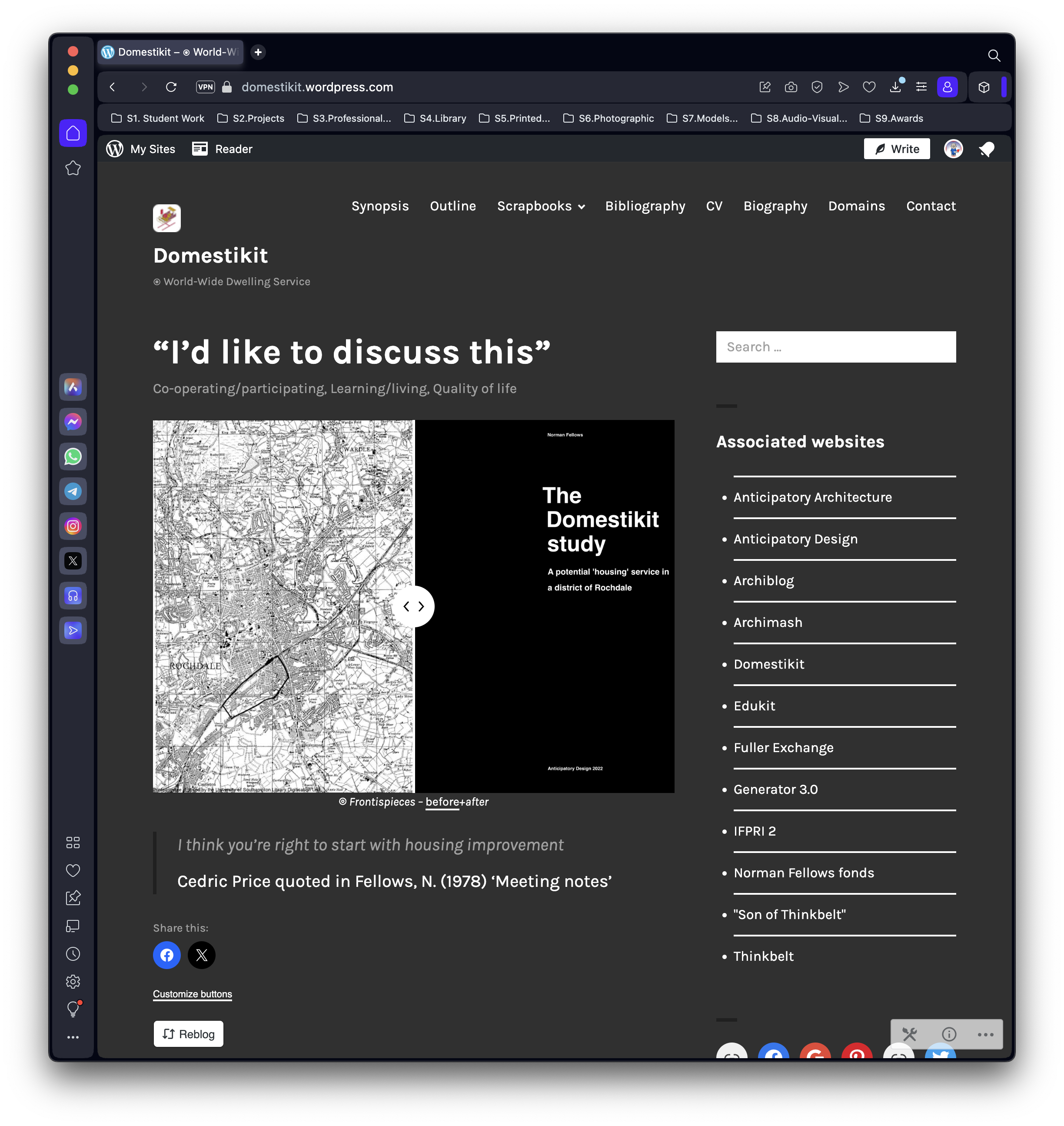1064x1126 pixels.
Task: Open the Archiblog associated website link
Action: tap(763, 581)
